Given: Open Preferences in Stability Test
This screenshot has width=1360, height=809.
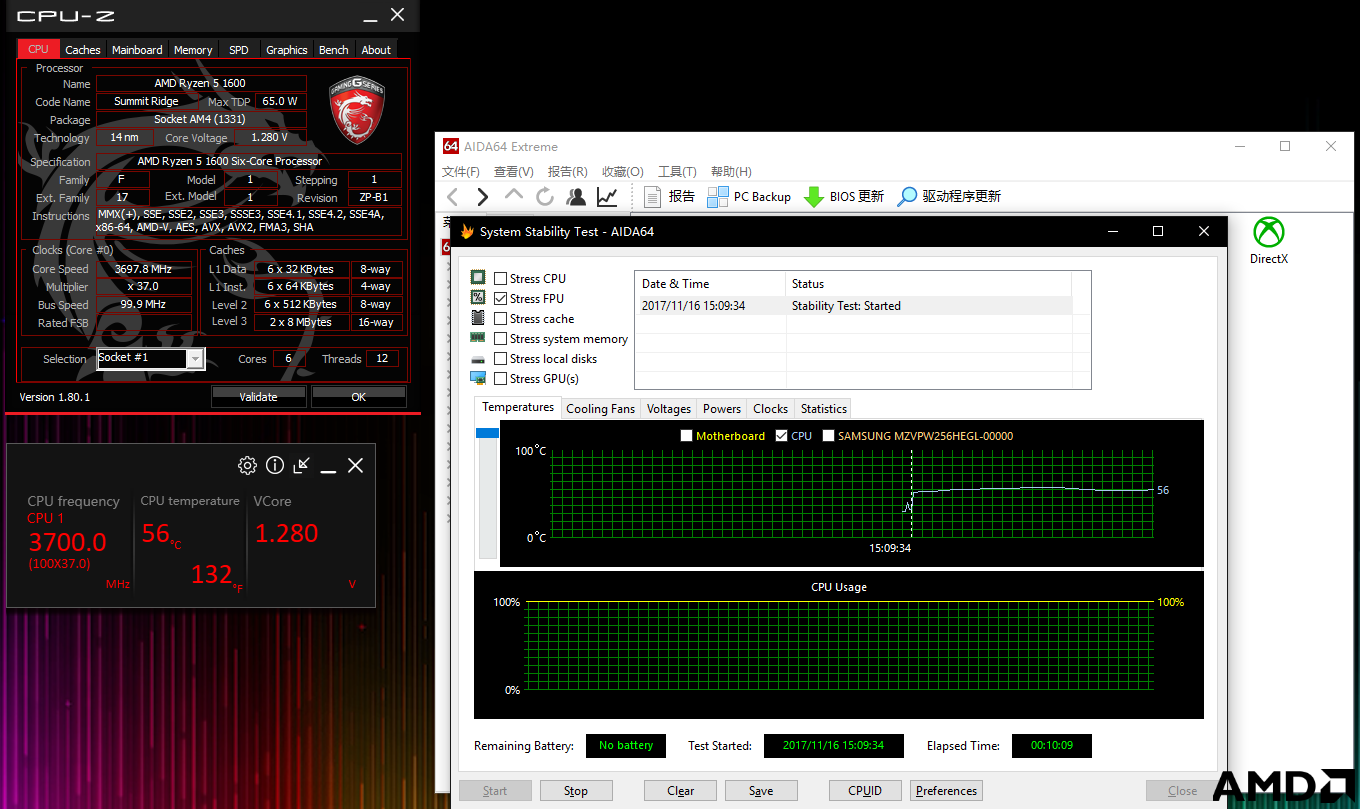Looking at the screenshot, I should pyautogui.click(x=946, y=790).
